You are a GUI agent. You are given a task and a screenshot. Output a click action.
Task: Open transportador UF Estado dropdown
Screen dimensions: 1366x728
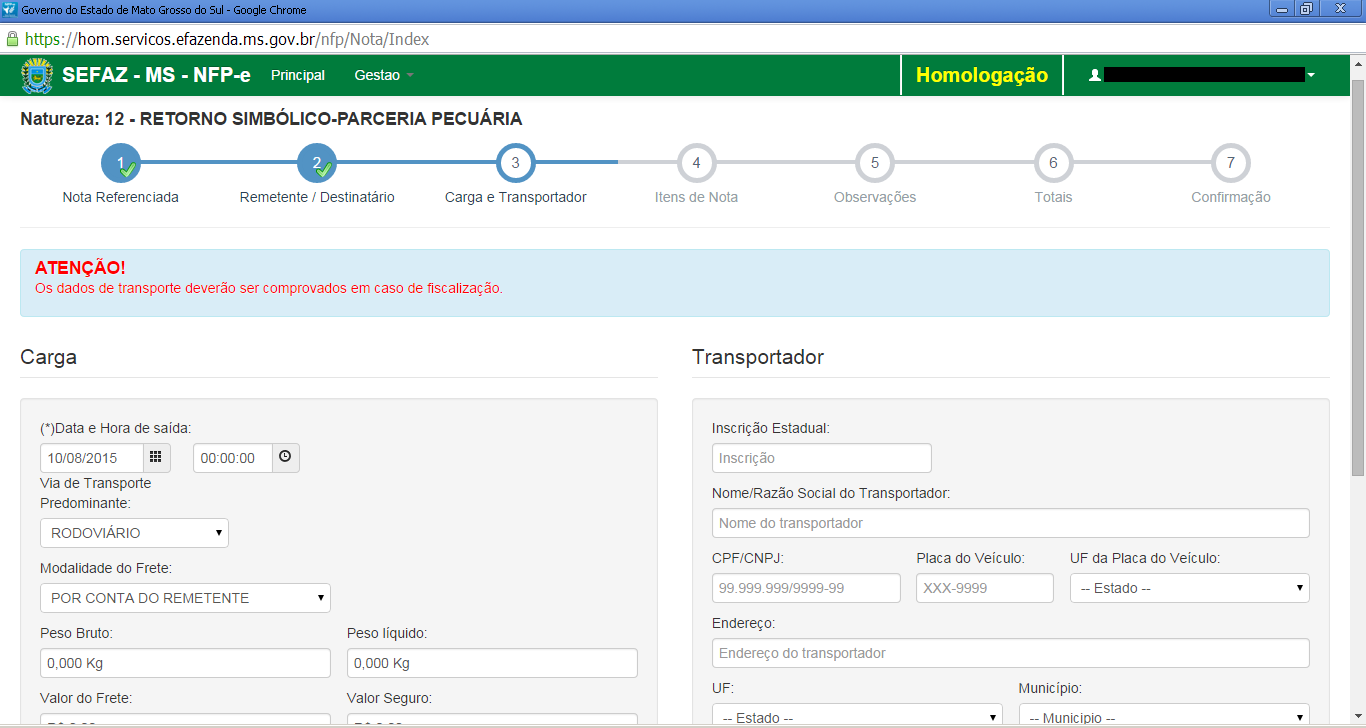[857, 716]
